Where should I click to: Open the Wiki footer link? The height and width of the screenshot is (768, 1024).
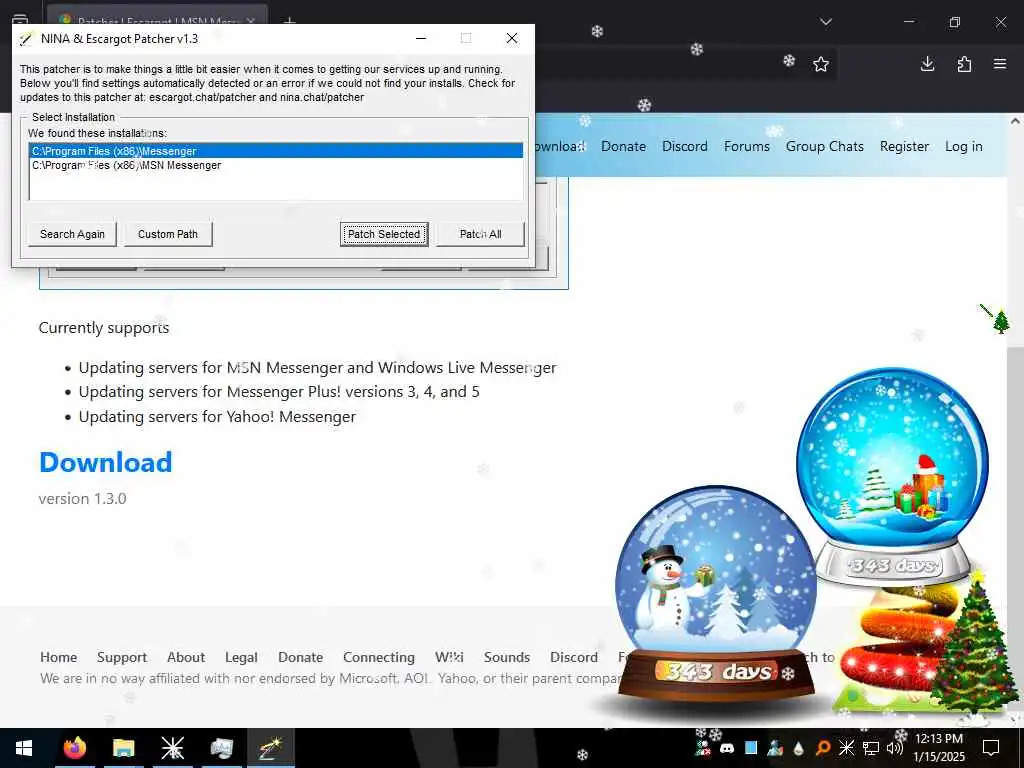pos(449,657)
